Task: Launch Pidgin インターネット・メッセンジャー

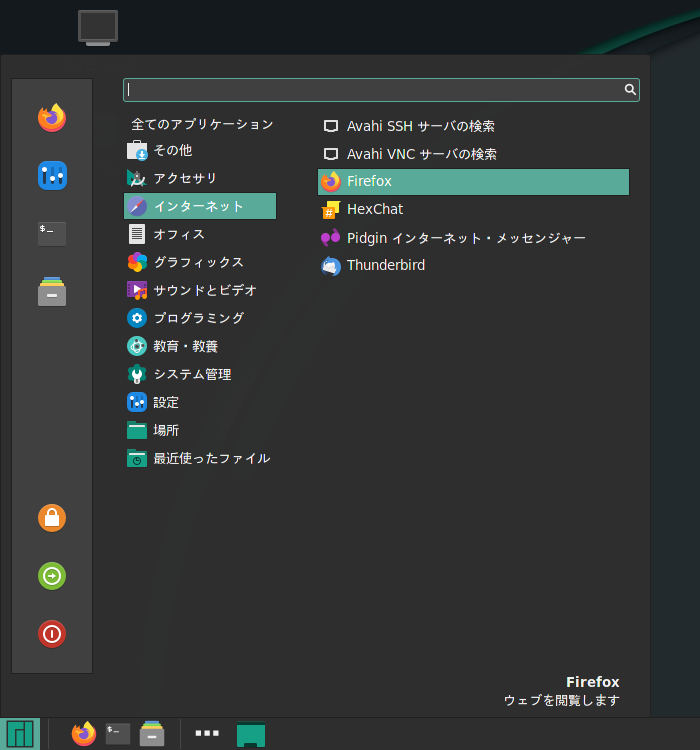Action: point(474,238)
